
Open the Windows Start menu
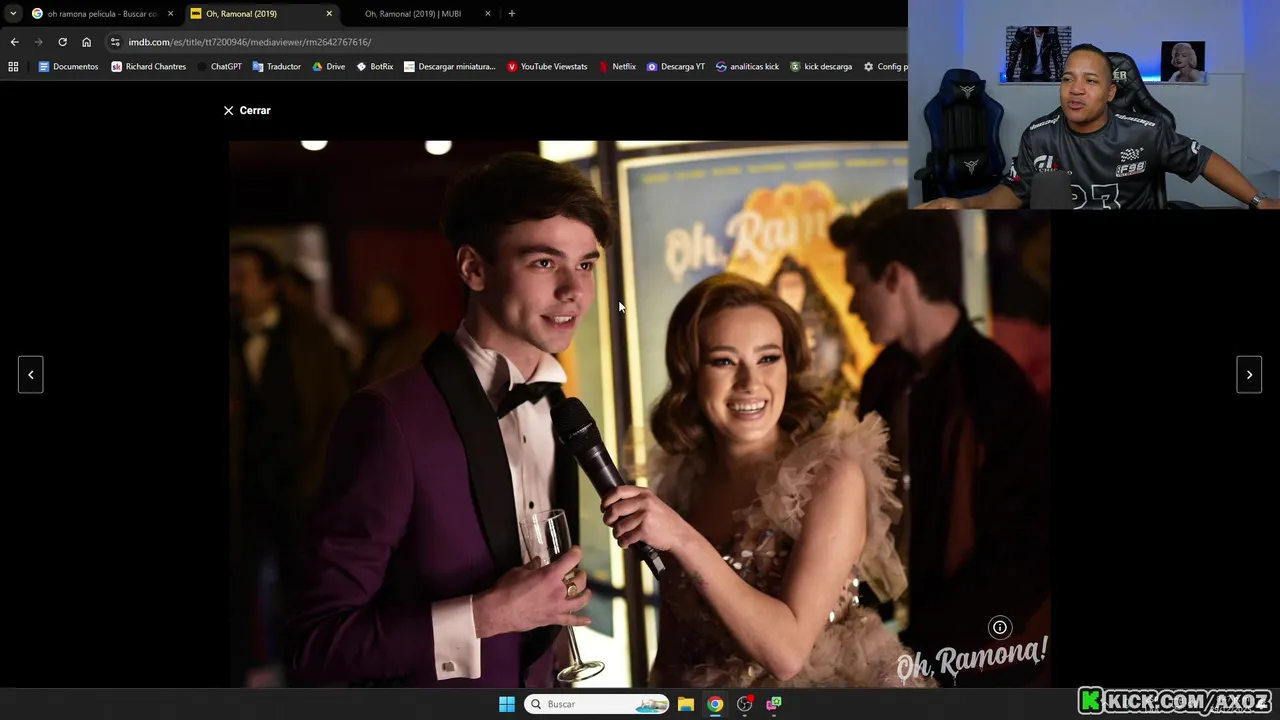pyautogui.click(x=507, y=704)
